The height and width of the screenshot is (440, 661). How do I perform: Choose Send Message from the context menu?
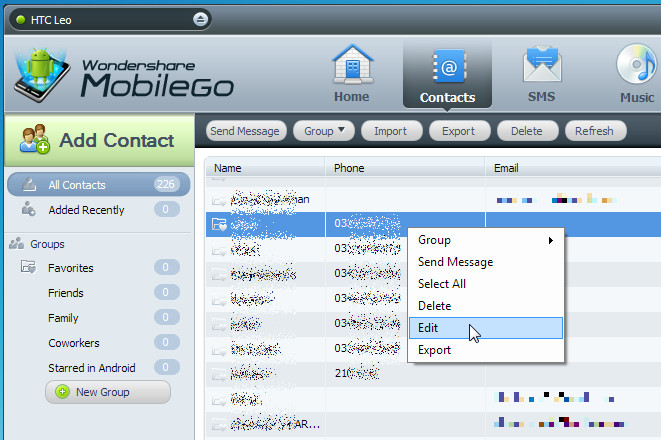486,262
